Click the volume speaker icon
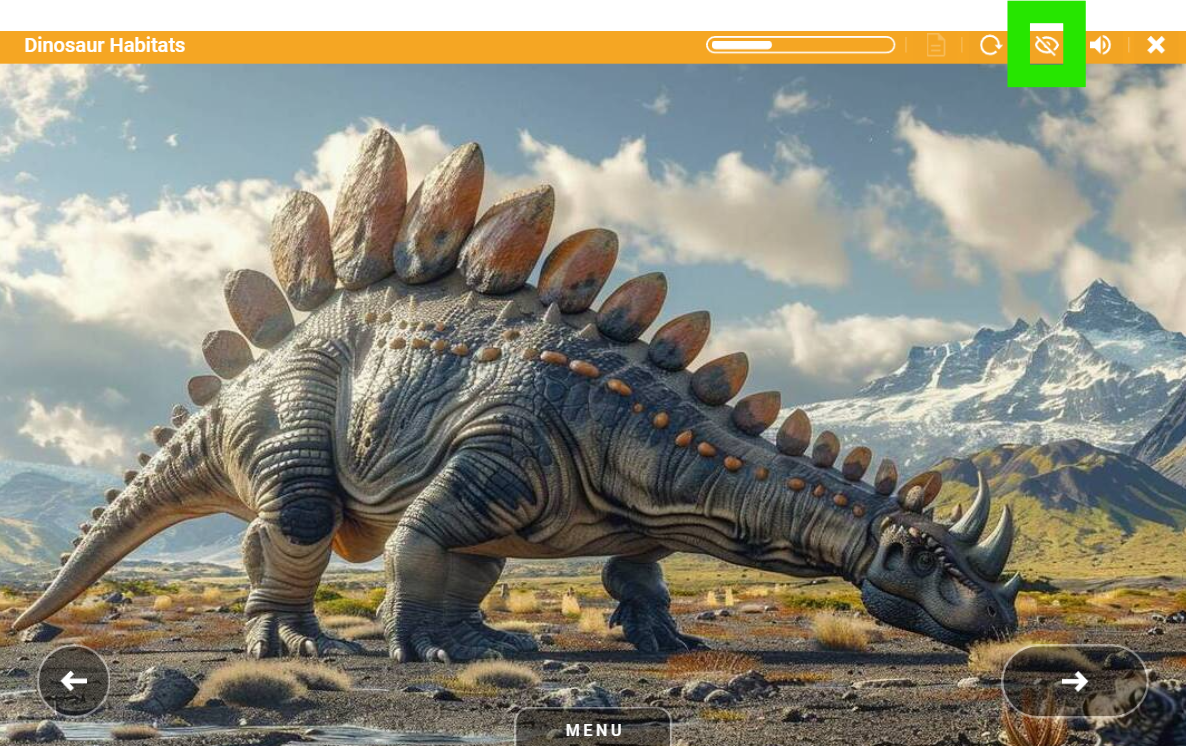This screenshot has height=746, width=1186. 1101,45
